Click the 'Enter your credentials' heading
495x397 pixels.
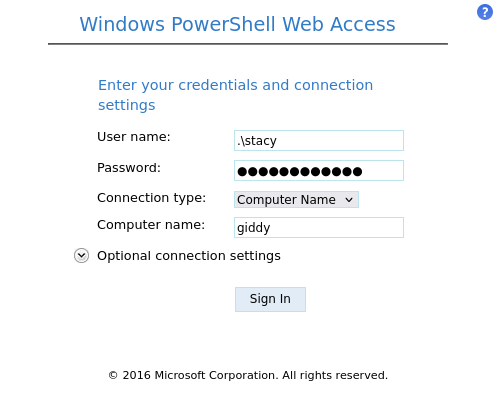pos(235,95)
